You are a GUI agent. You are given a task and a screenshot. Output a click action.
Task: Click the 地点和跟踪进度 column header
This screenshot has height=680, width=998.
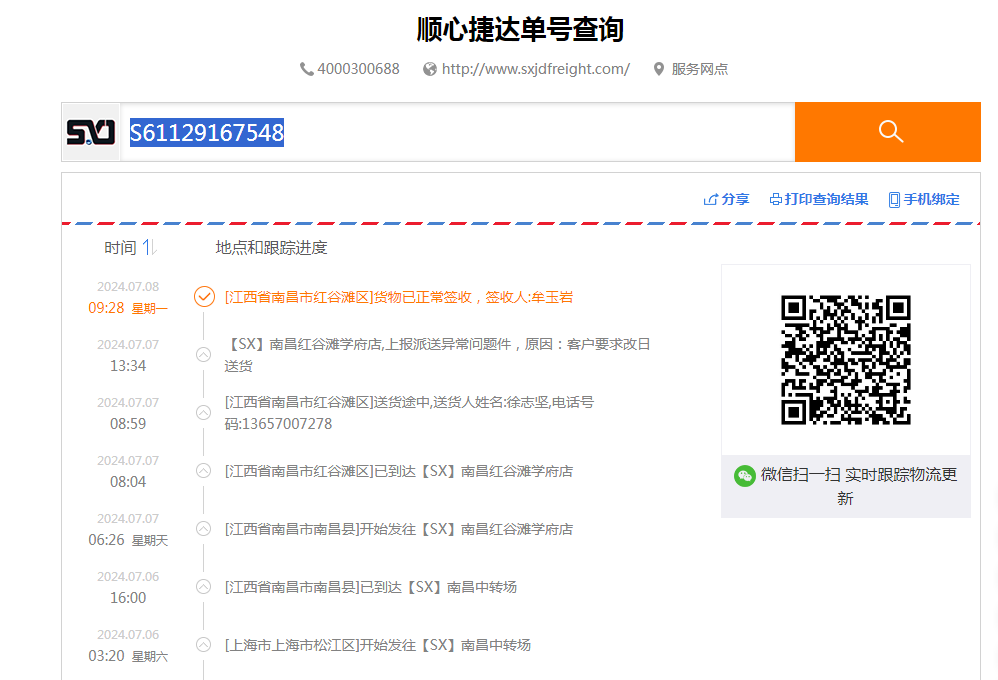[271, 248]
